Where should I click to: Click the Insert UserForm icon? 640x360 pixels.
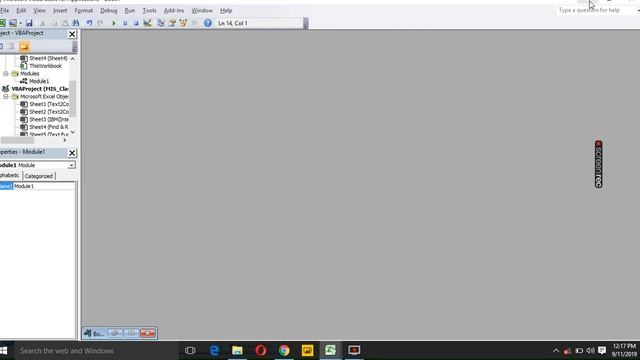click(x=13, y=23)
